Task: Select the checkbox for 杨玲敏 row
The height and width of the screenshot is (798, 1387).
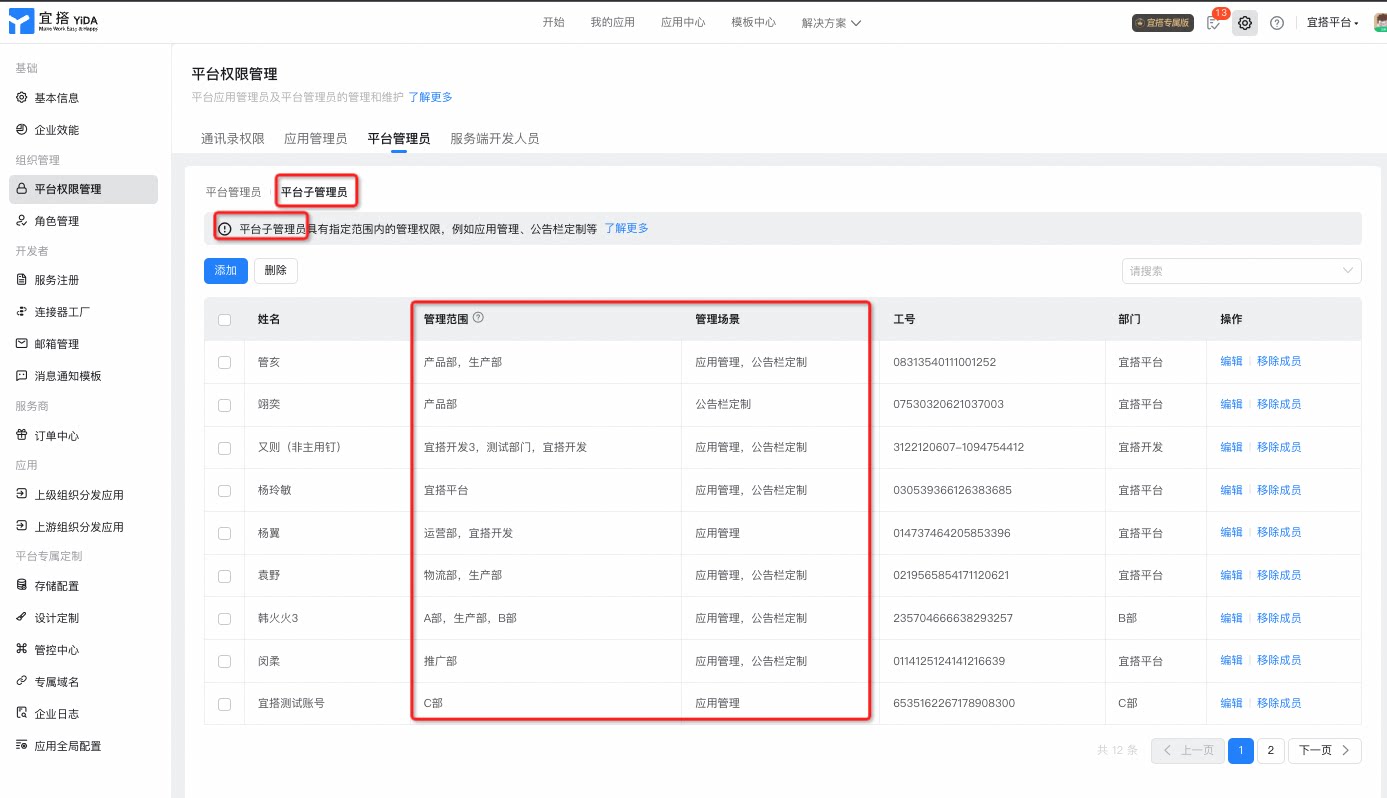Action: coord(224,490)
